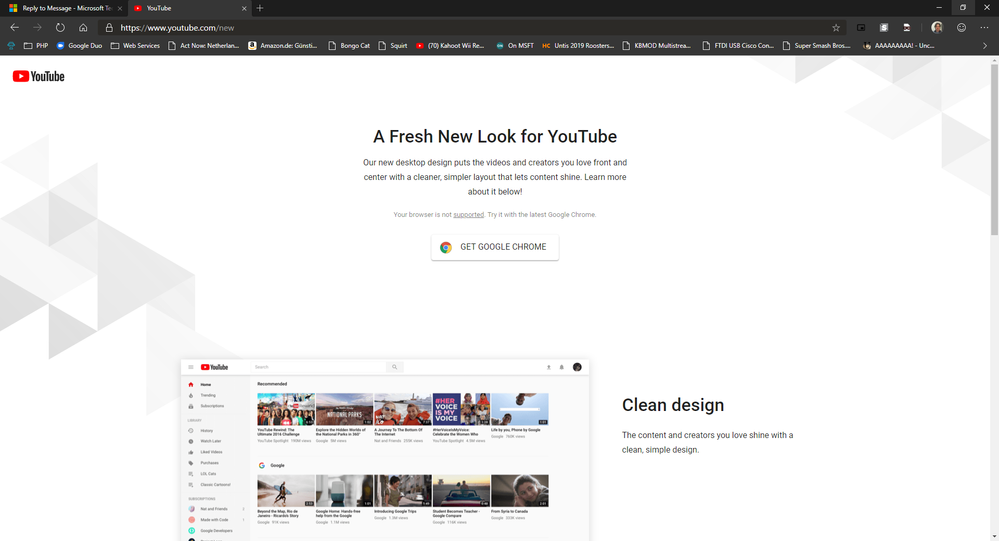Open the Bongo Cat bookmark
999x541 pixels.
(x=349, y=45)
